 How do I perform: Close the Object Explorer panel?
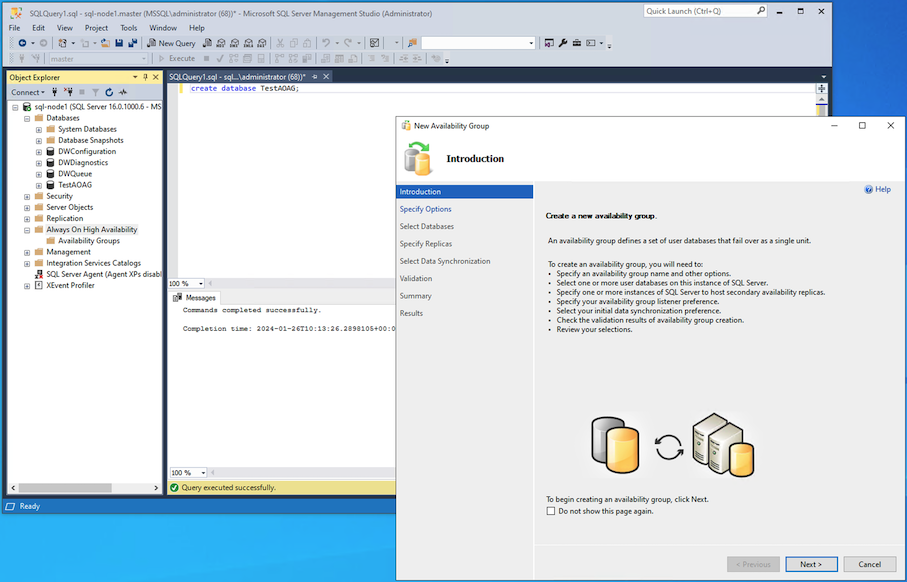156,77
